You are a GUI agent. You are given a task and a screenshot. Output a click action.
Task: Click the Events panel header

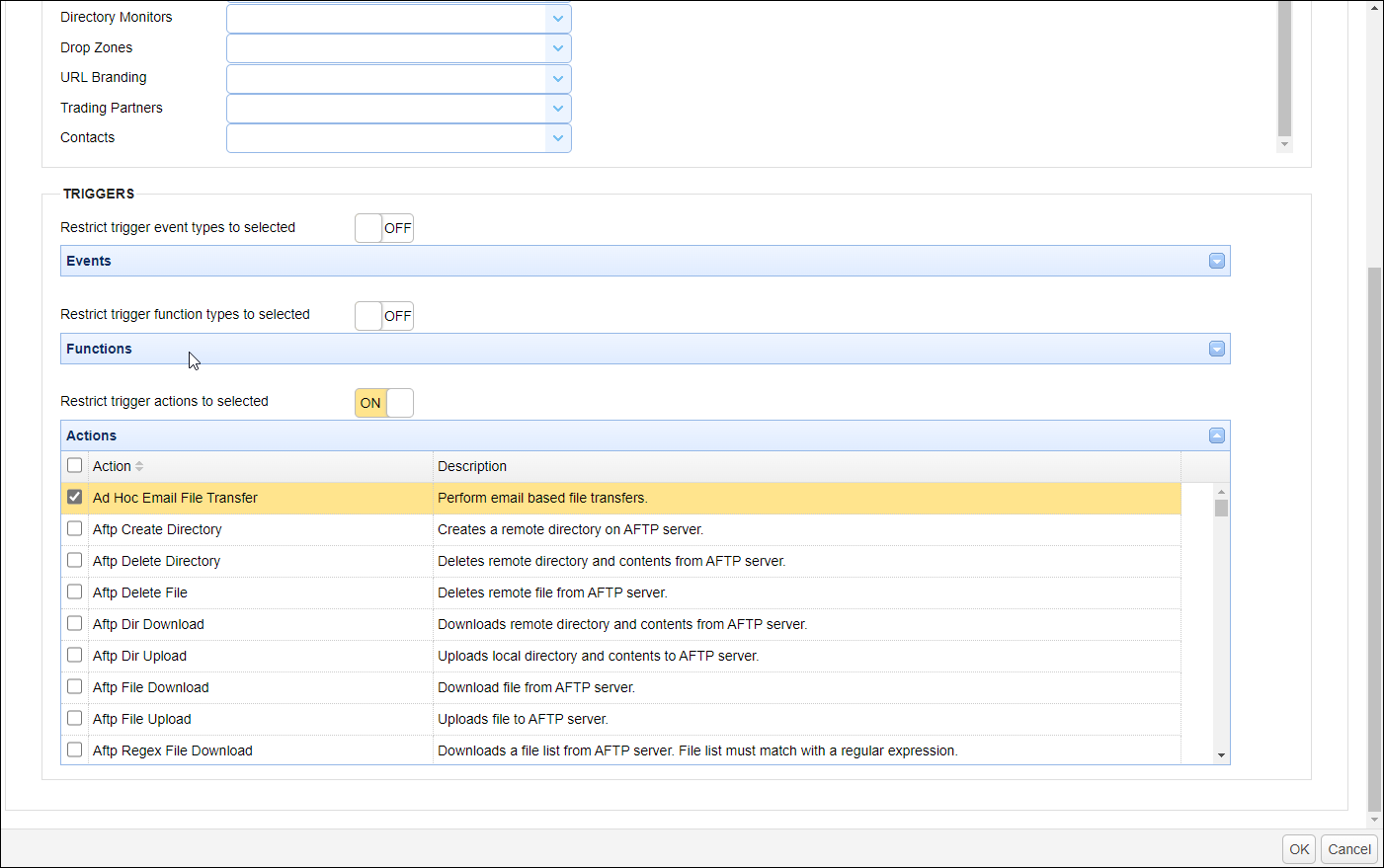tap(645, 261)
